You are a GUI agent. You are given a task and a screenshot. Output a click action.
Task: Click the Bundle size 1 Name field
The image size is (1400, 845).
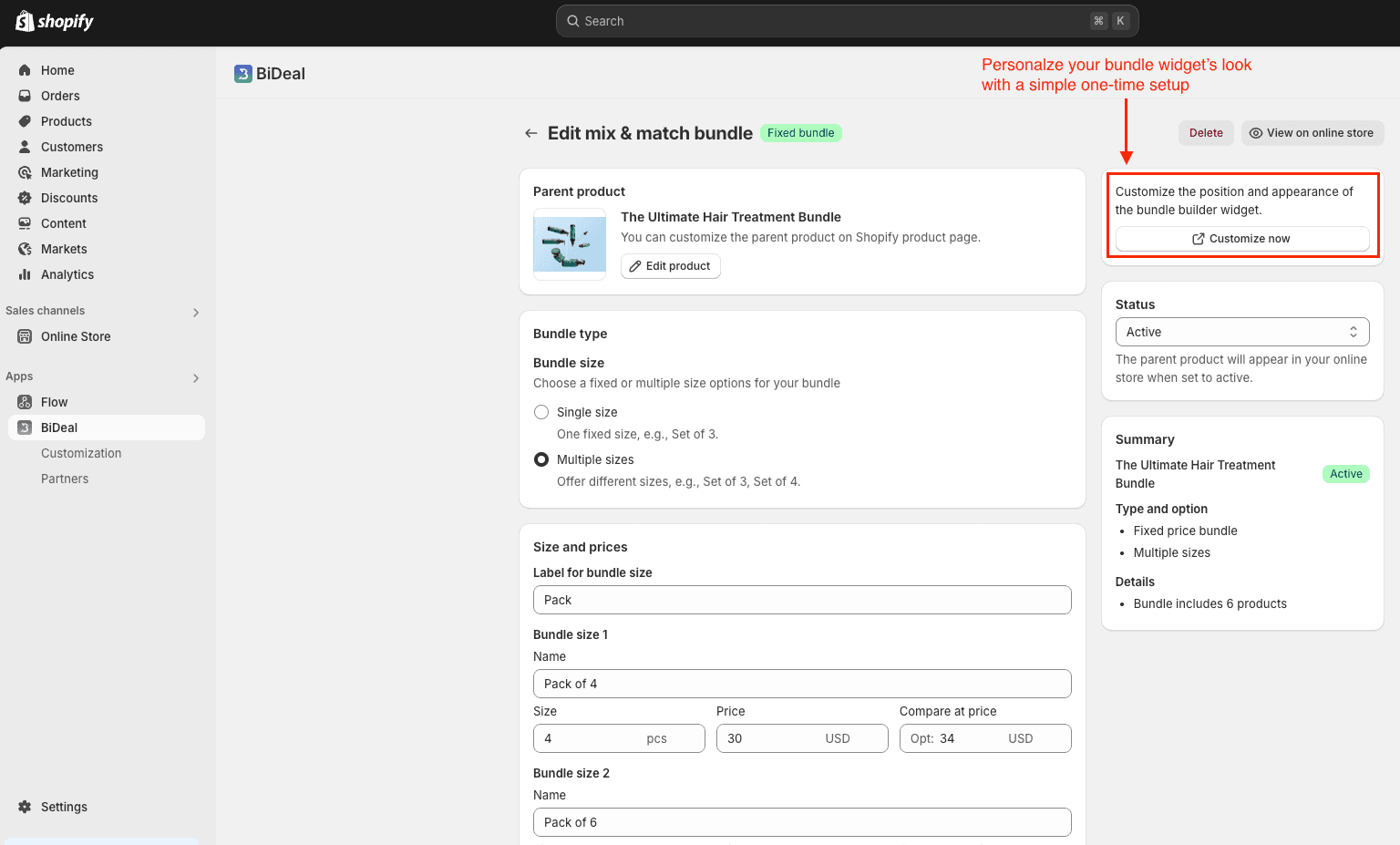click(x=802, y=684)
